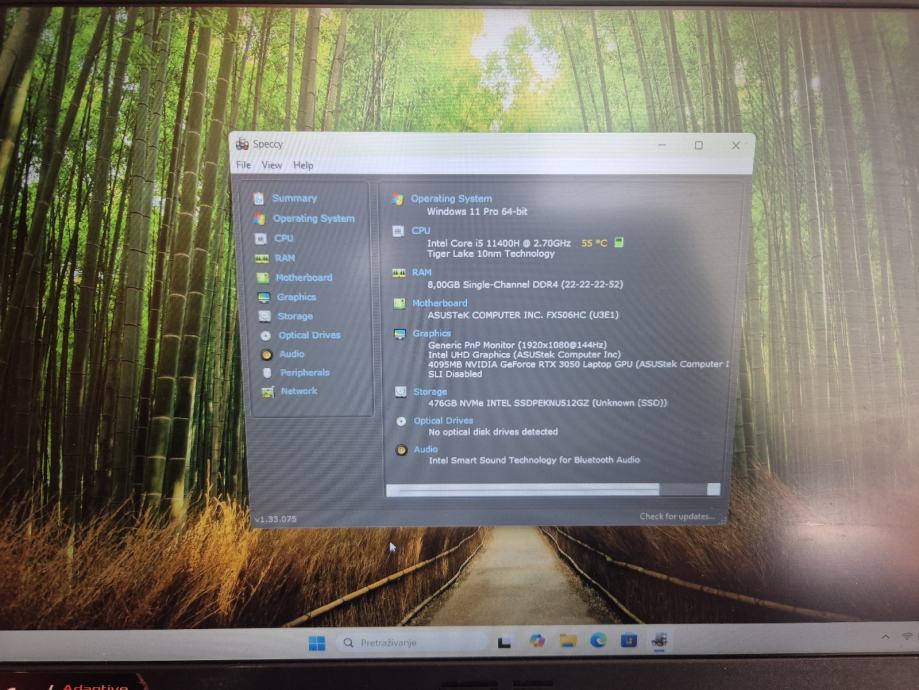Click the Motherboard heading link in summary
Viewport: 919px width, 690px height.
click(x=440, y=303)
